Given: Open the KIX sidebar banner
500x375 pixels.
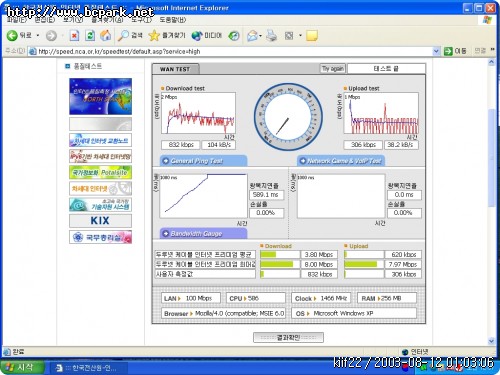Looking at the screenshot, I should (x=100, y=220).
